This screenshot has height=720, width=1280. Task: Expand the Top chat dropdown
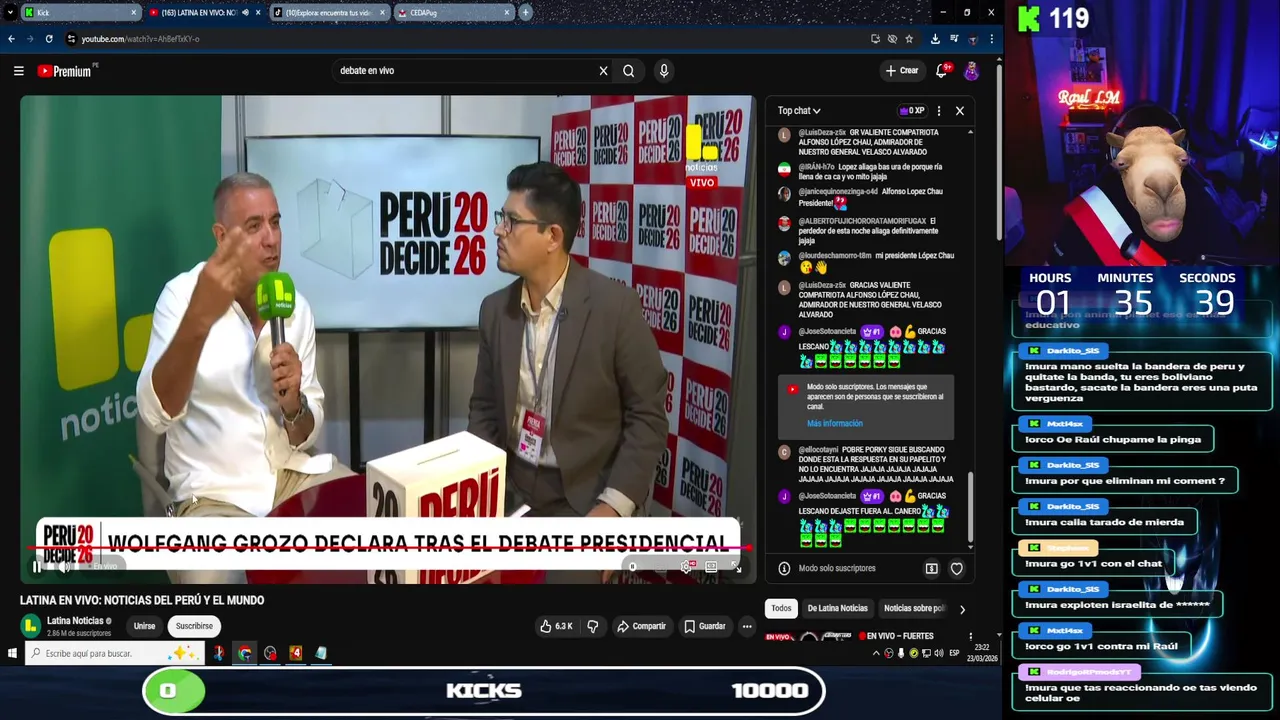pos(799,111)
